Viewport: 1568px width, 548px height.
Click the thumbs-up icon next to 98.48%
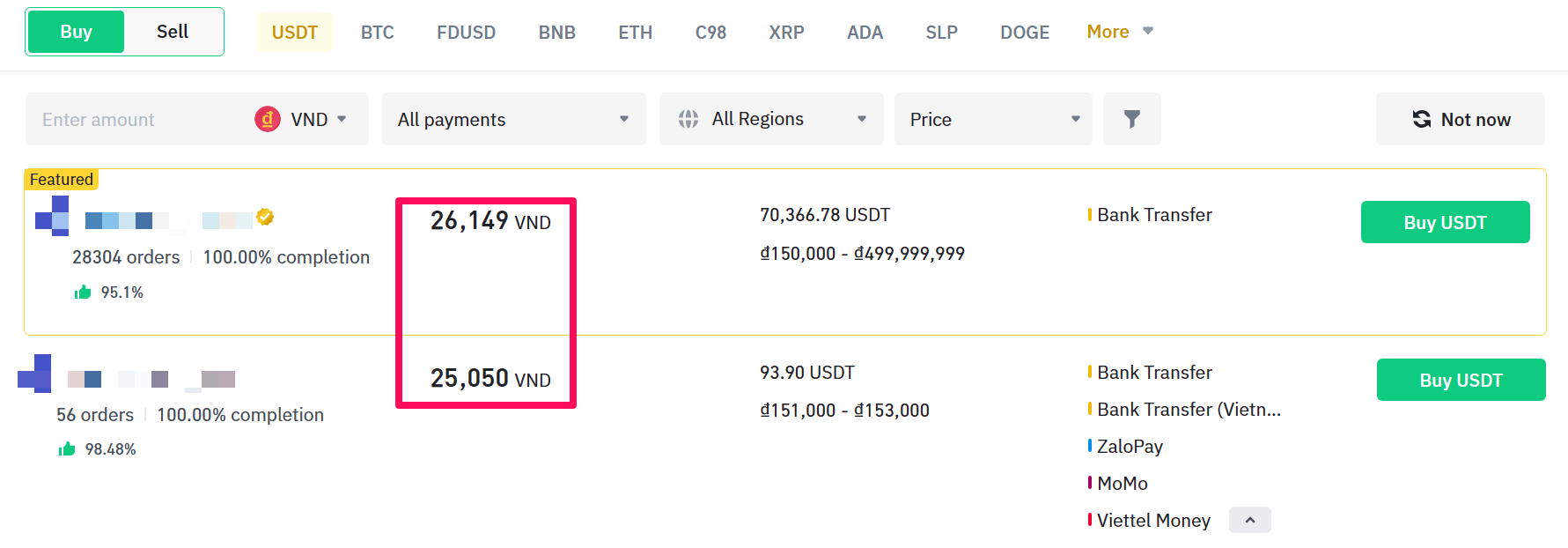67,449
